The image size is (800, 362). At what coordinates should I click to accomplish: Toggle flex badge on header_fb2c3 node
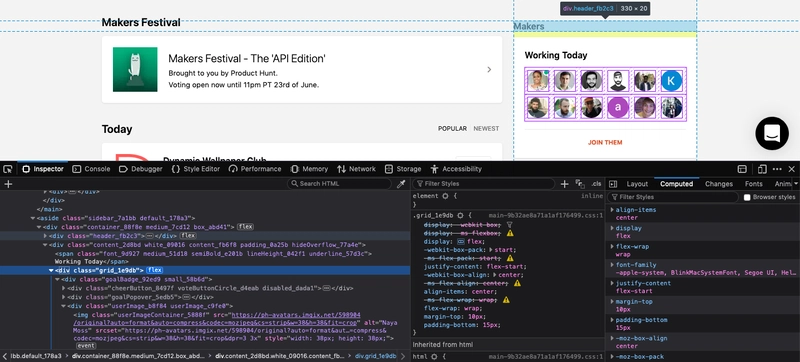[188, 236]
